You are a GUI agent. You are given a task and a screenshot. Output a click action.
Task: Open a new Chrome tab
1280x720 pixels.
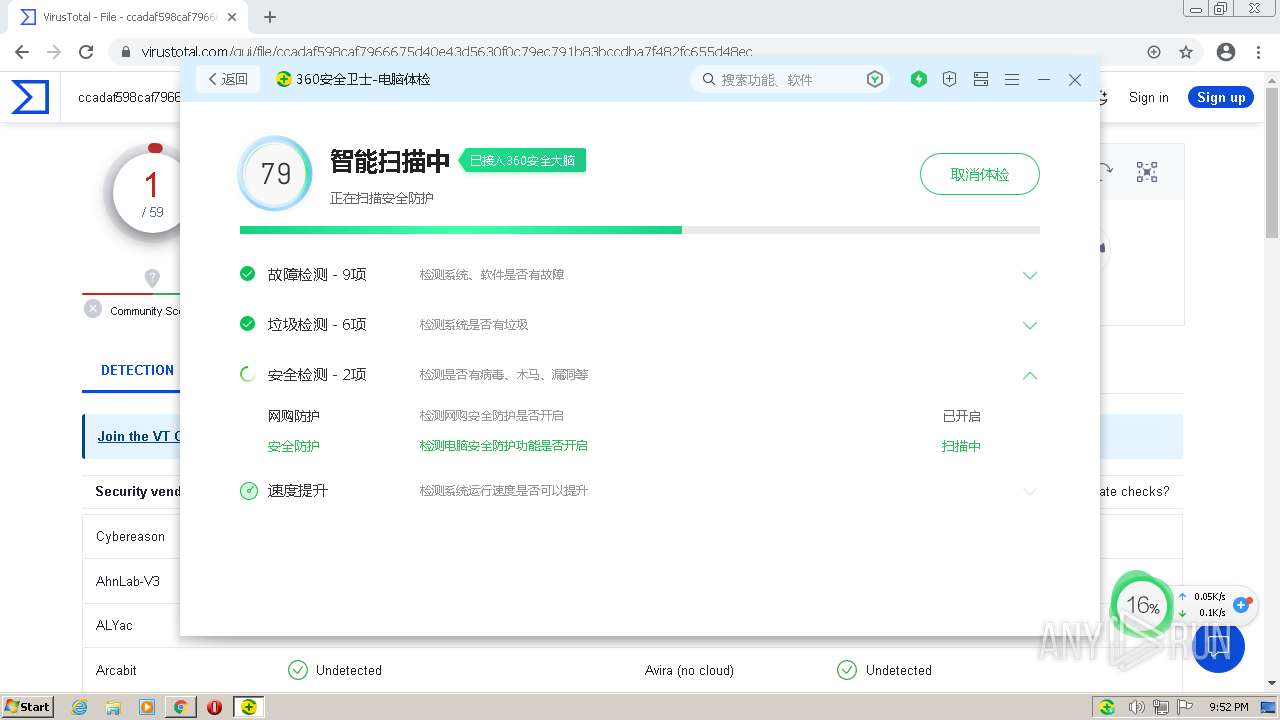coord(270,17)
